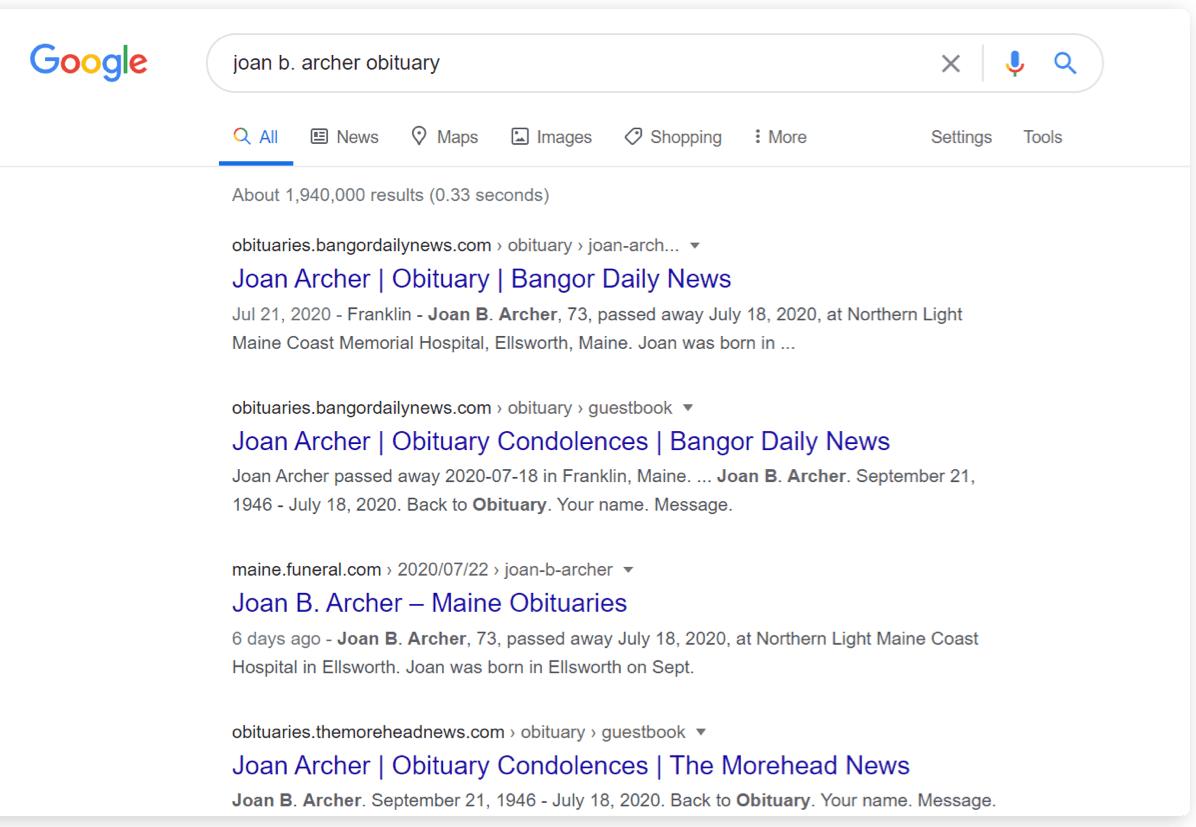This screenshot has width=1196, height=827.
Task: Click into the search query input field
Action: (570, 64)
